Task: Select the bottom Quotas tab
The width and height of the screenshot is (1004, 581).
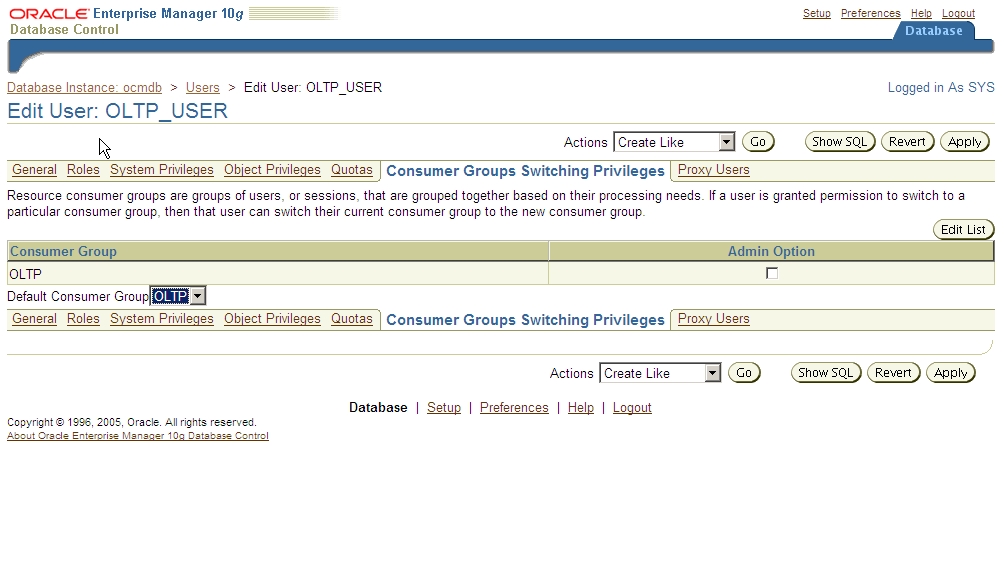Action: click(x=352, y=318)
